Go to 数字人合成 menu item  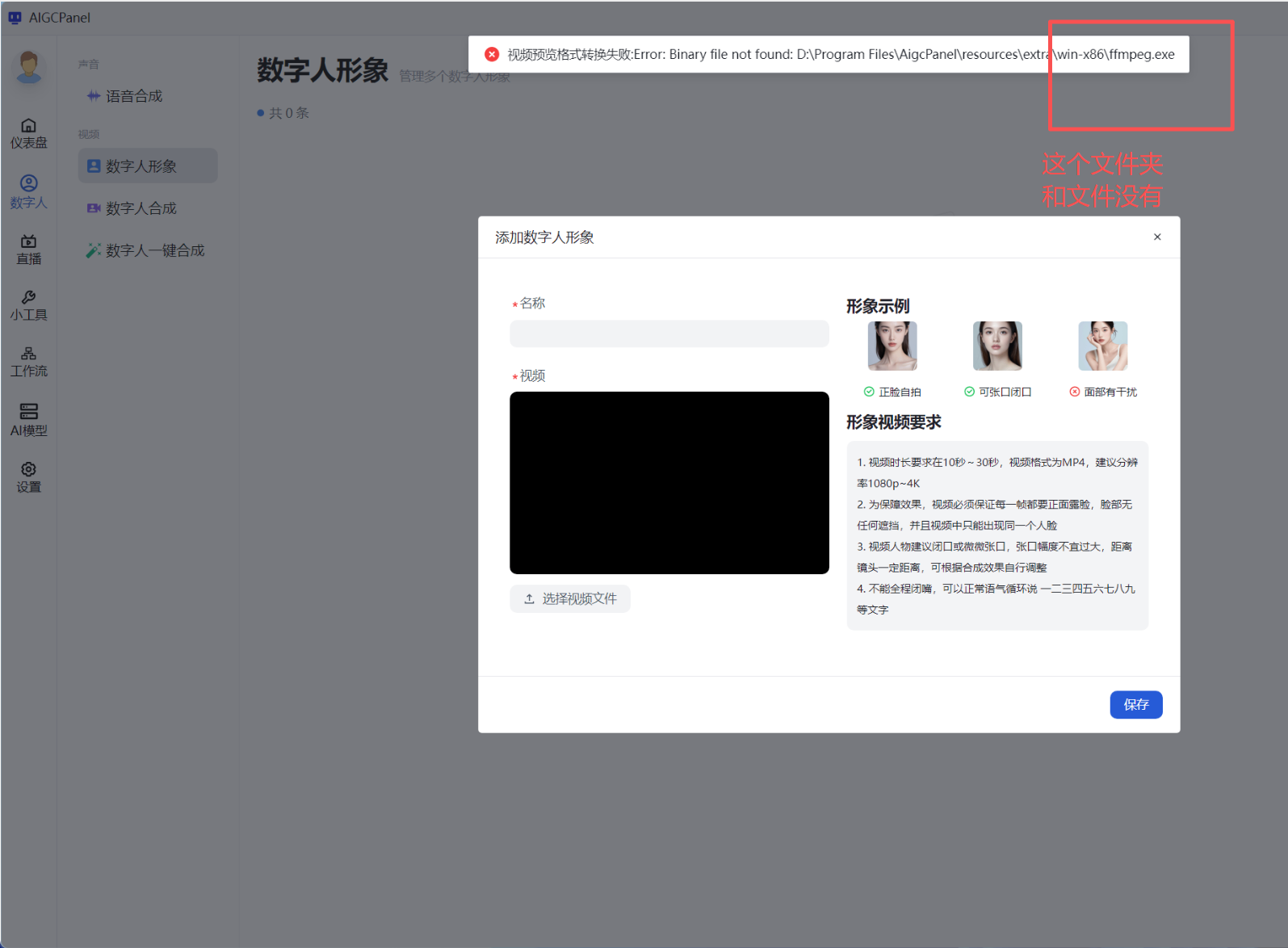[148, 208]
